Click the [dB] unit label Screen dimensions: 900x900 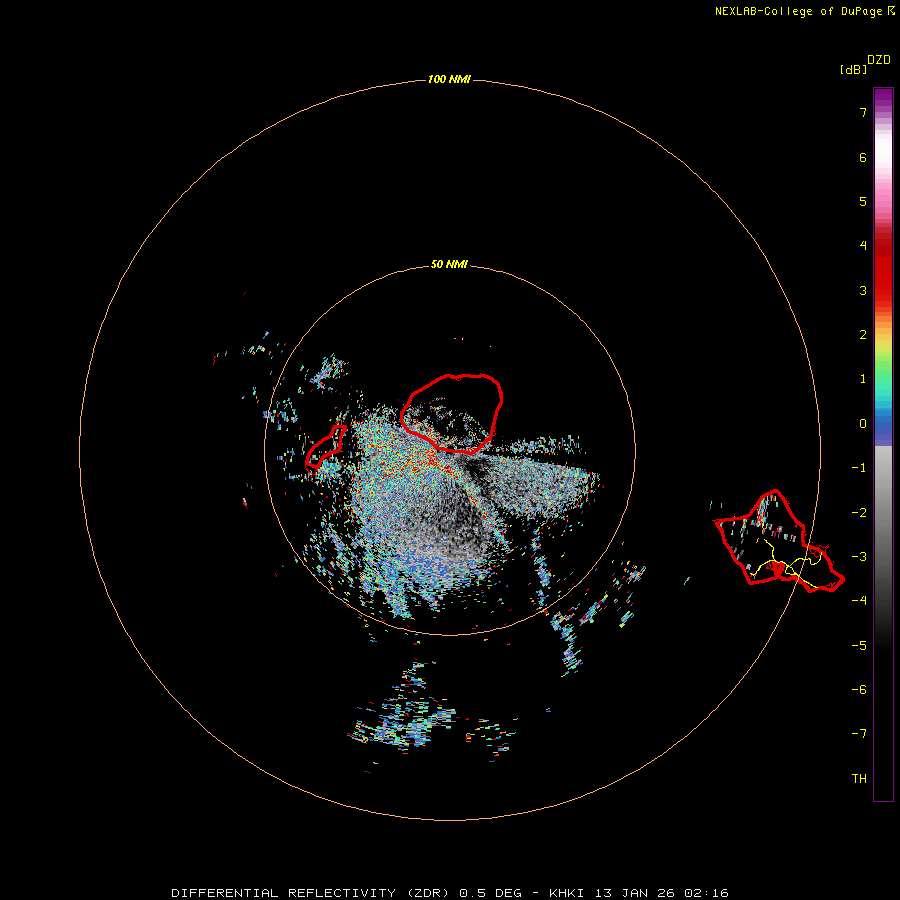point(853,69)
